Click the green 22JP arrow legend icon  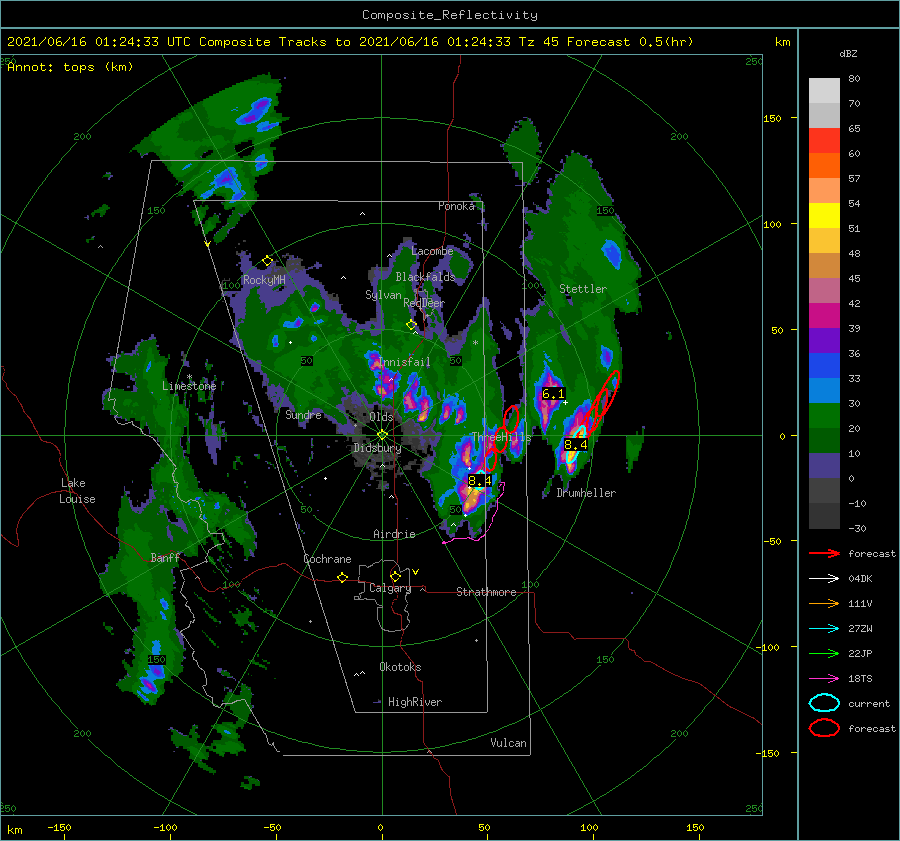(x=824, y=653)
